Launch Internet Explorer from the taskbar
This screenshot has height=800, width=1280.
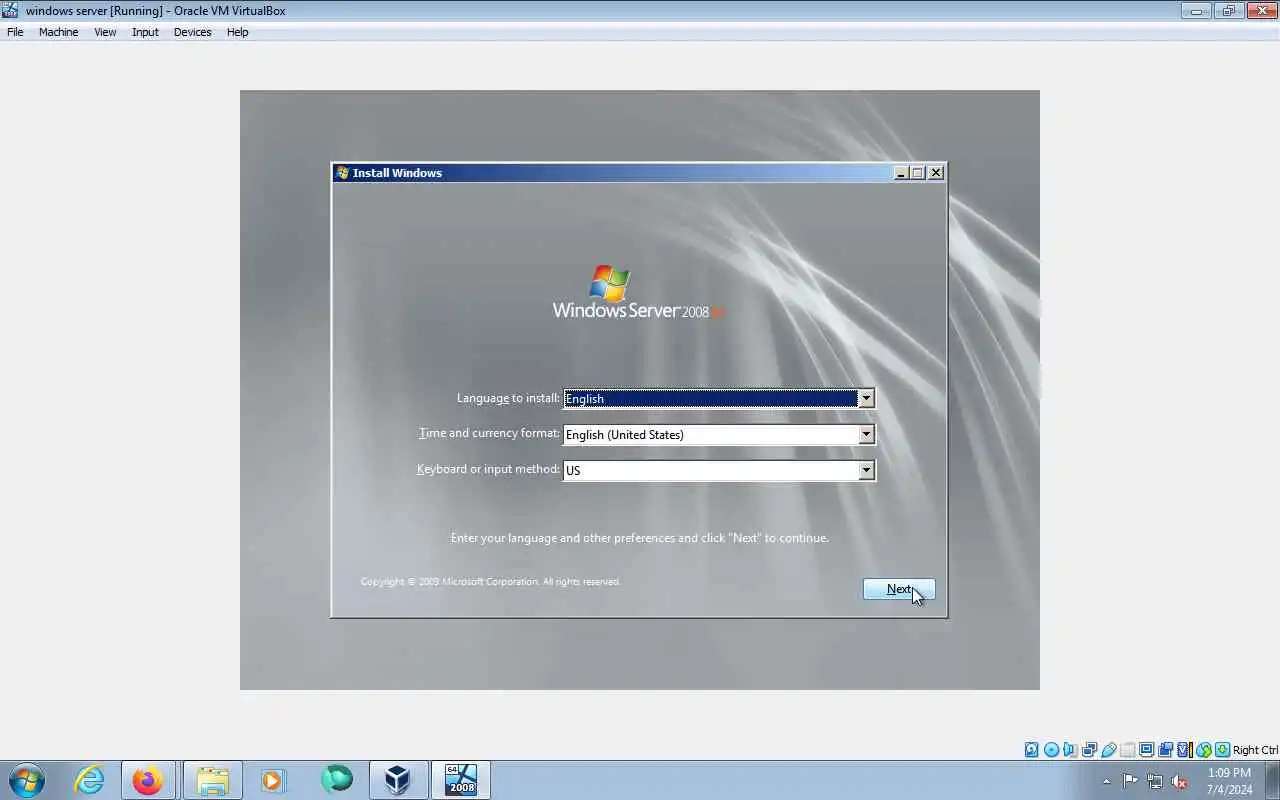point(90,780)
